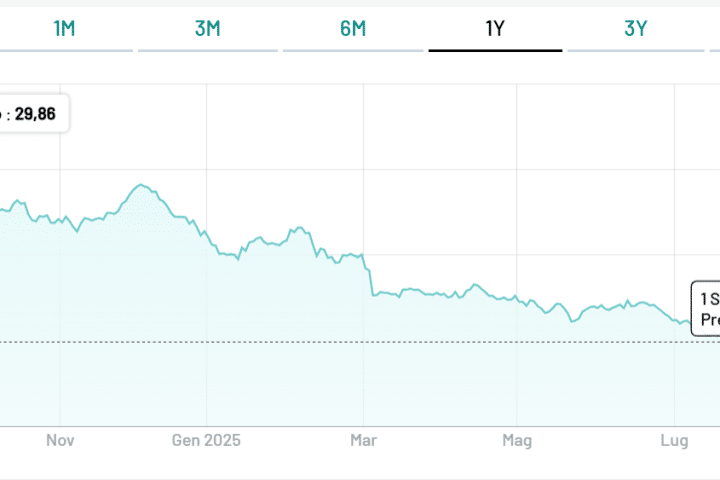The height and width of the screenshot is (480, 720).
Task: Switch chart to 3Y range
Action: pyautogui.click(x=636, y=28)
